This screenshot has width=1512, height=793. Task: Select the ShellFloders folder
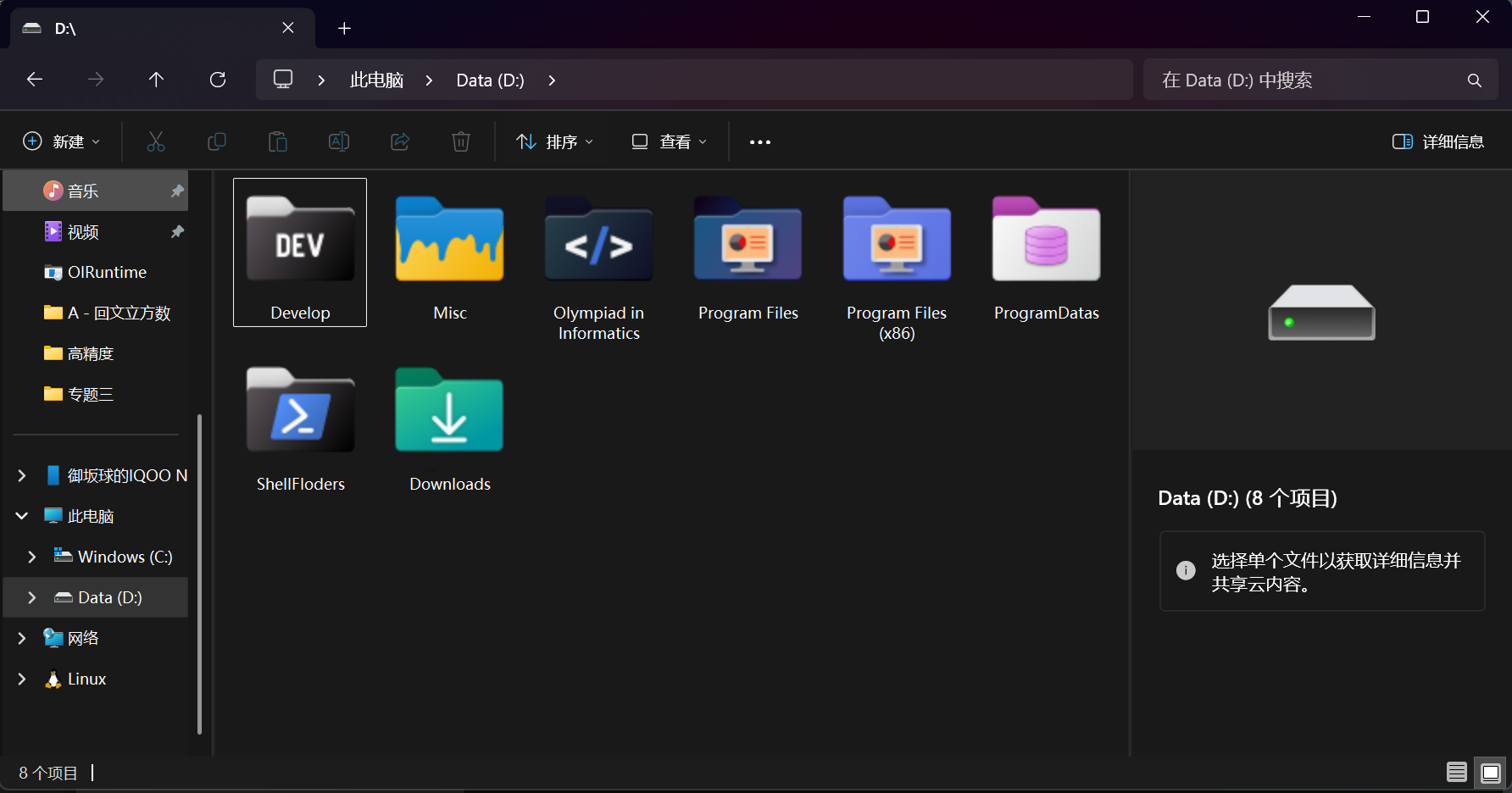301,424
